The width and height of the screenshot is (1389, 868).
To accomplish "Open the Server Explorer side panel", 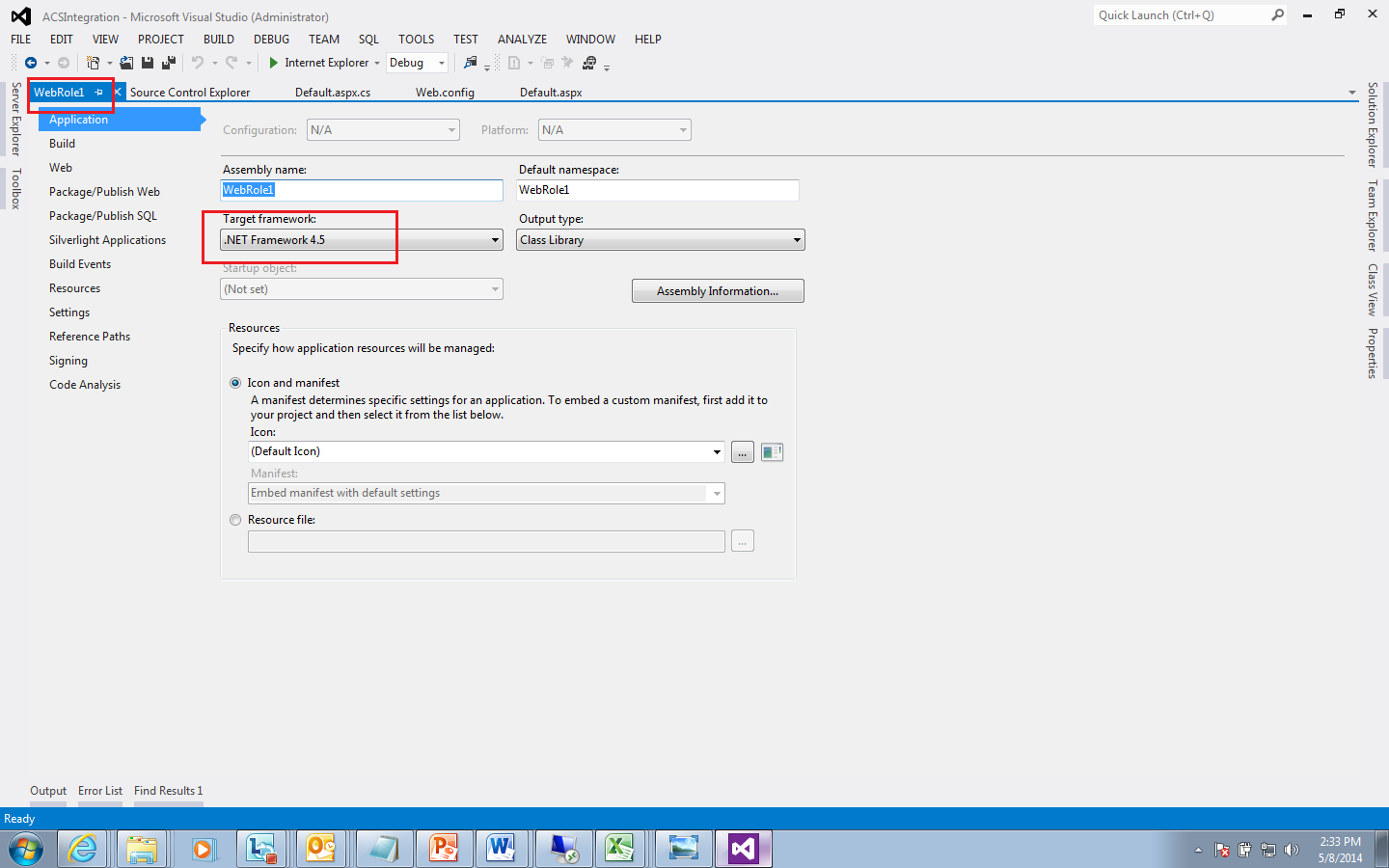I will [15, 119].
